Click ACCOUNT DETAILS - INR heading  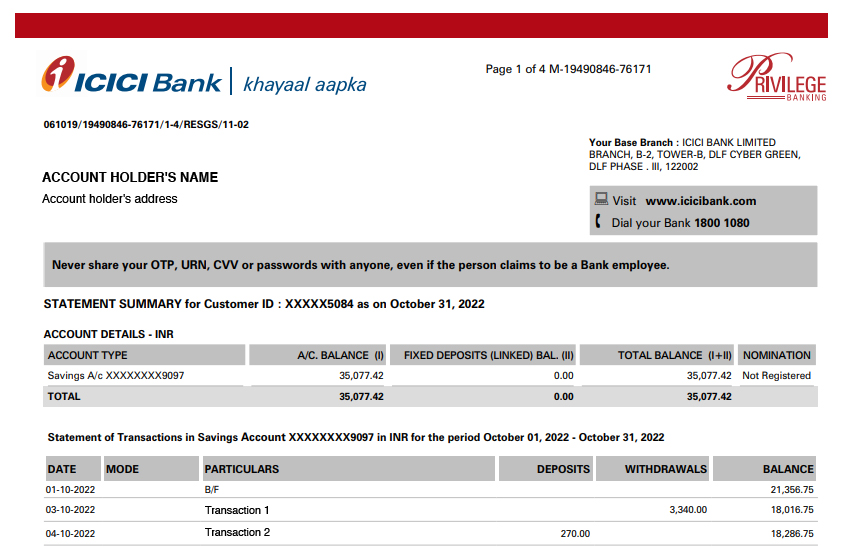tap(108, 334)
